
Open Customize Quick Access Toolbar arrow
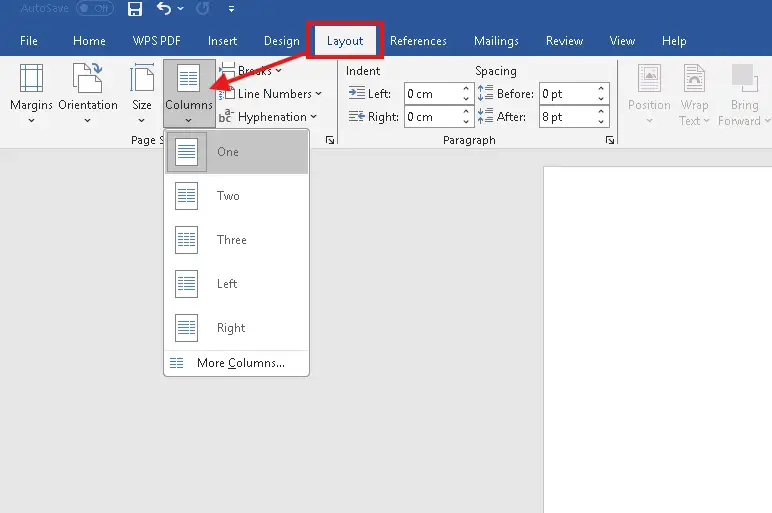[x=231, y=9]
